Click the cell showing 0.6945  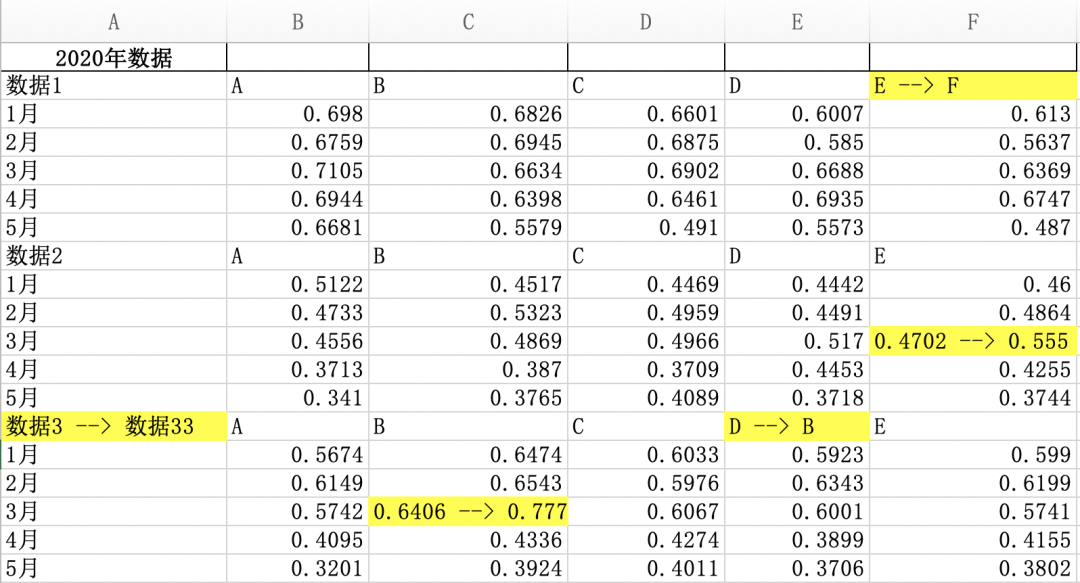(468, 142)
